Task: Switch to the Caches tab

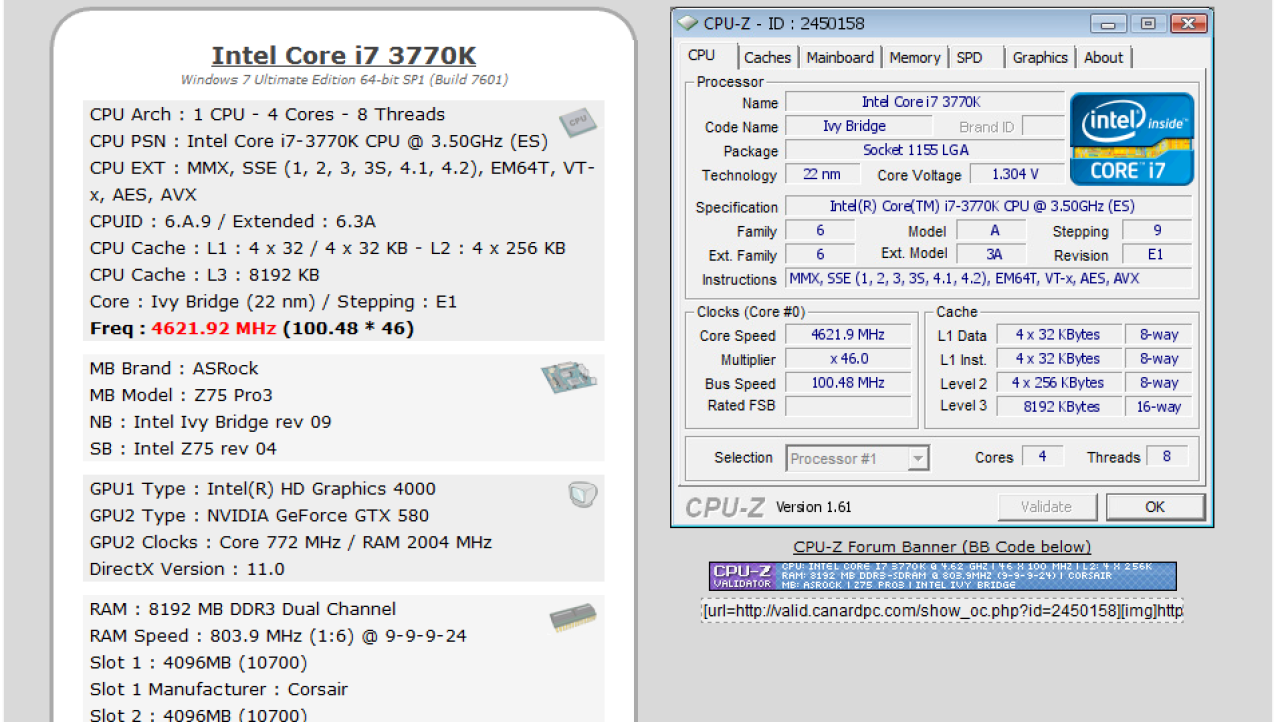Action: pyautogui.click(x=768, y=58)
